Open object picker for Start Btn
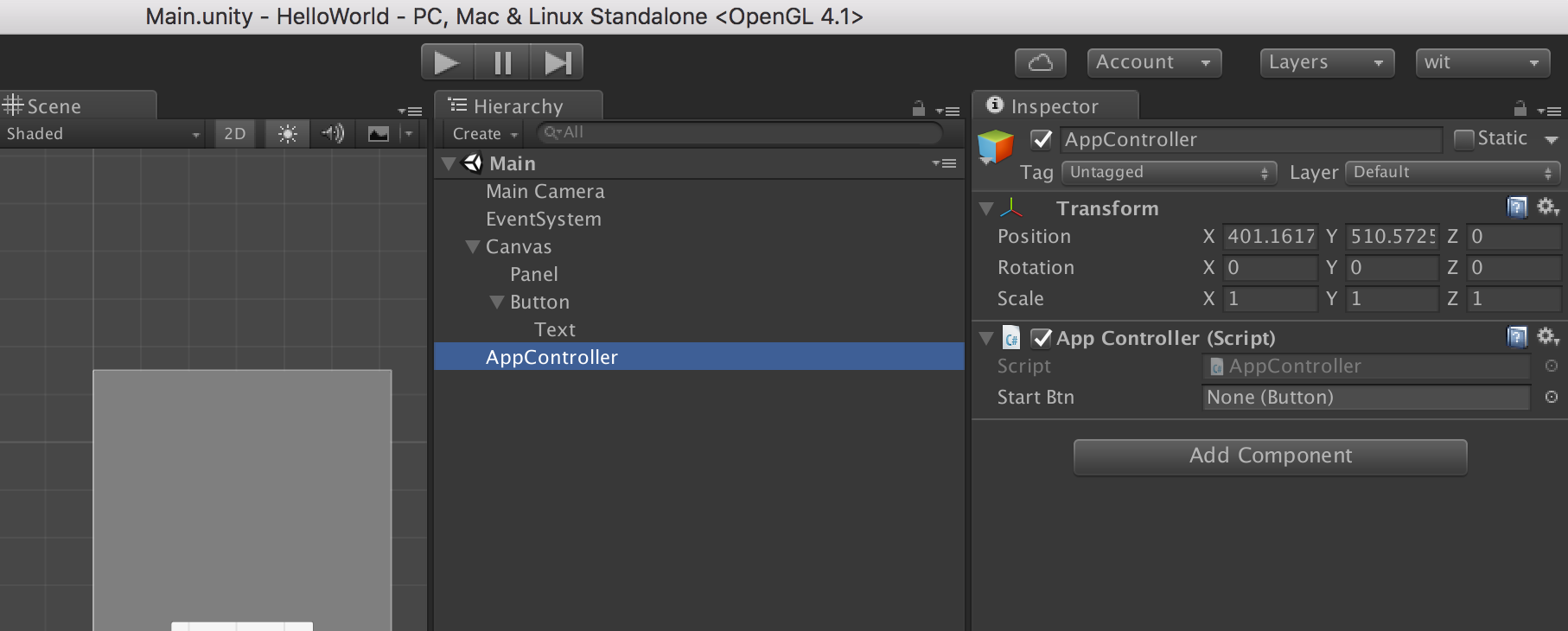 coord(1552,398)
